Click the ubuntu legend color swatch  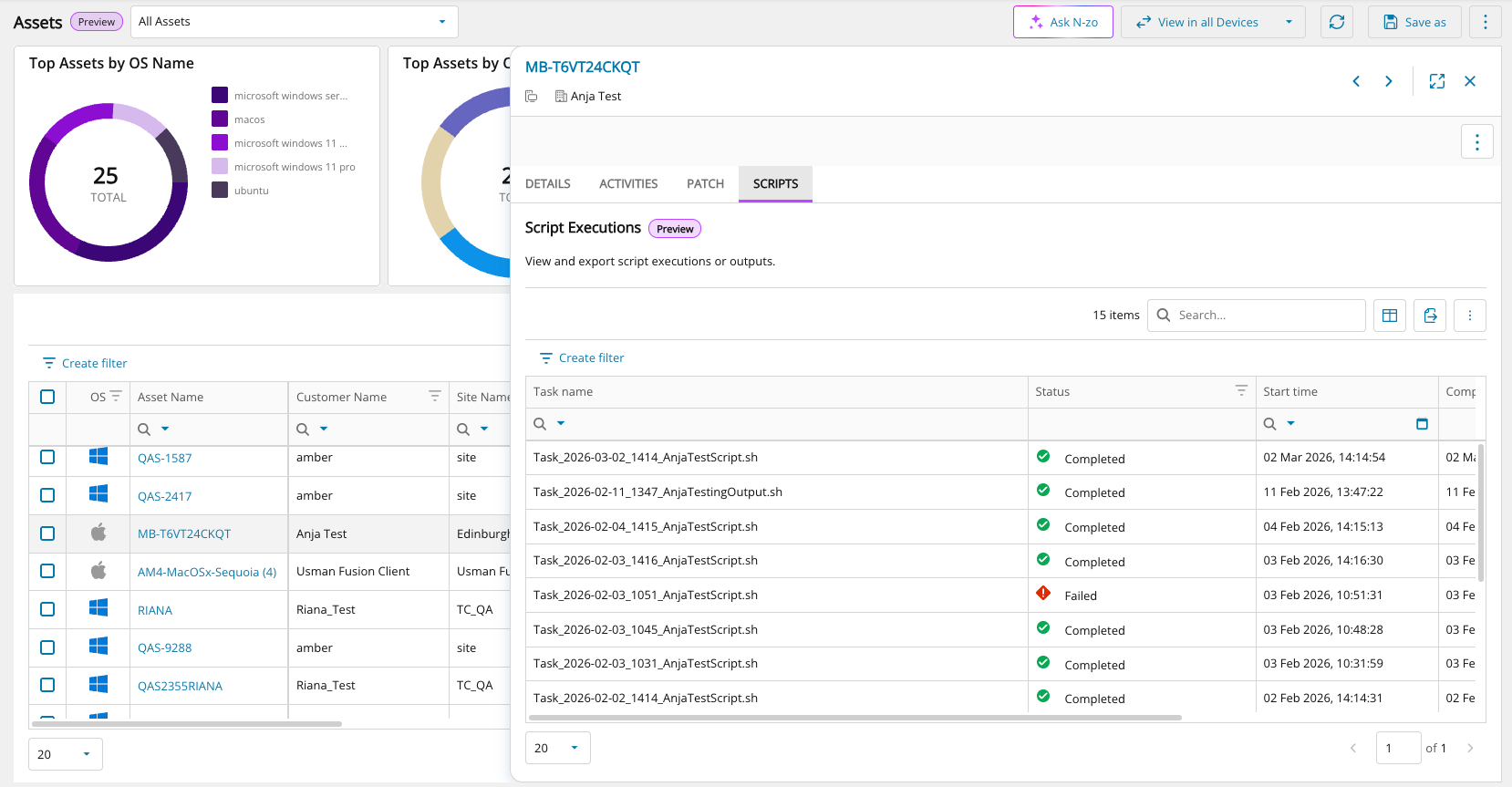220,191
